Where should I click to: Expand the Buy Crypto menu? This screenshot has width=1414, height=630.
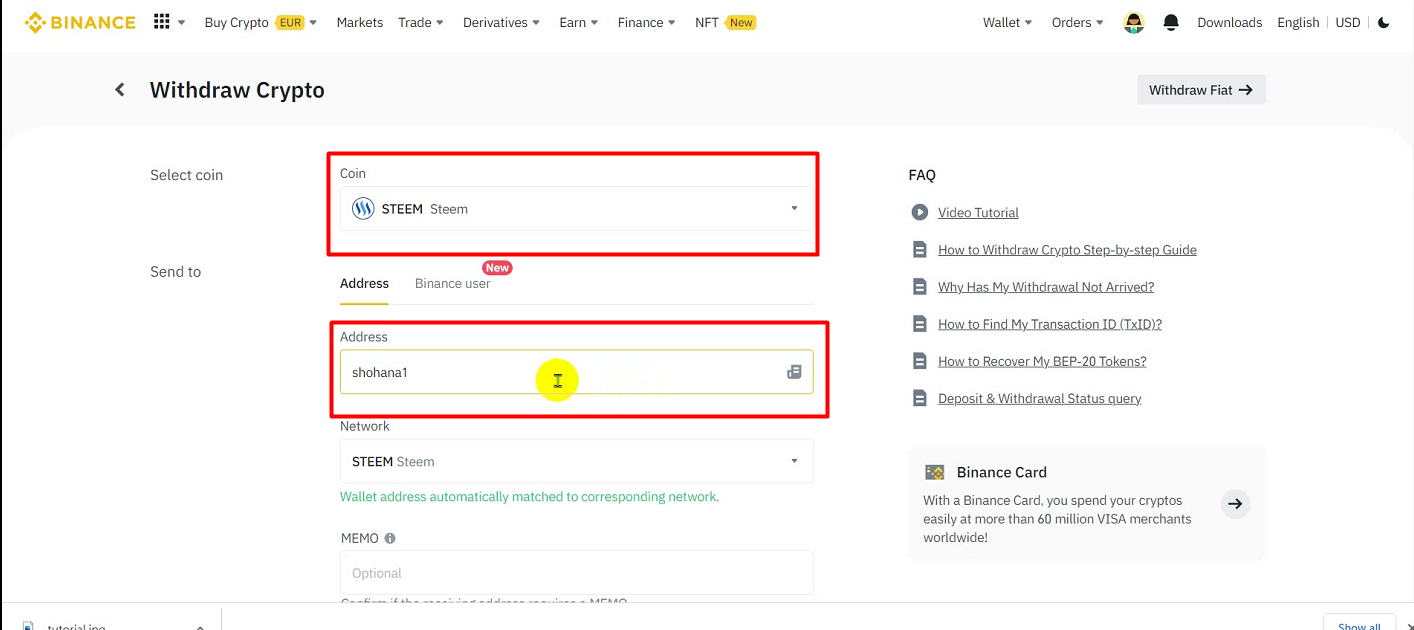[x=260, y=22]
